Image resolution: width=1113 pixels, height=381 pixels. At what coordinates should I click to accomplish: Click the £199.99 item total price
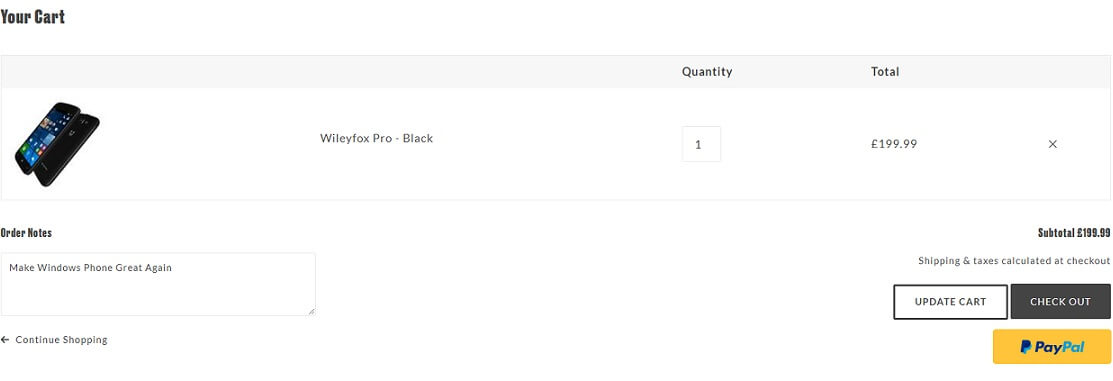(x=894, y=144)
